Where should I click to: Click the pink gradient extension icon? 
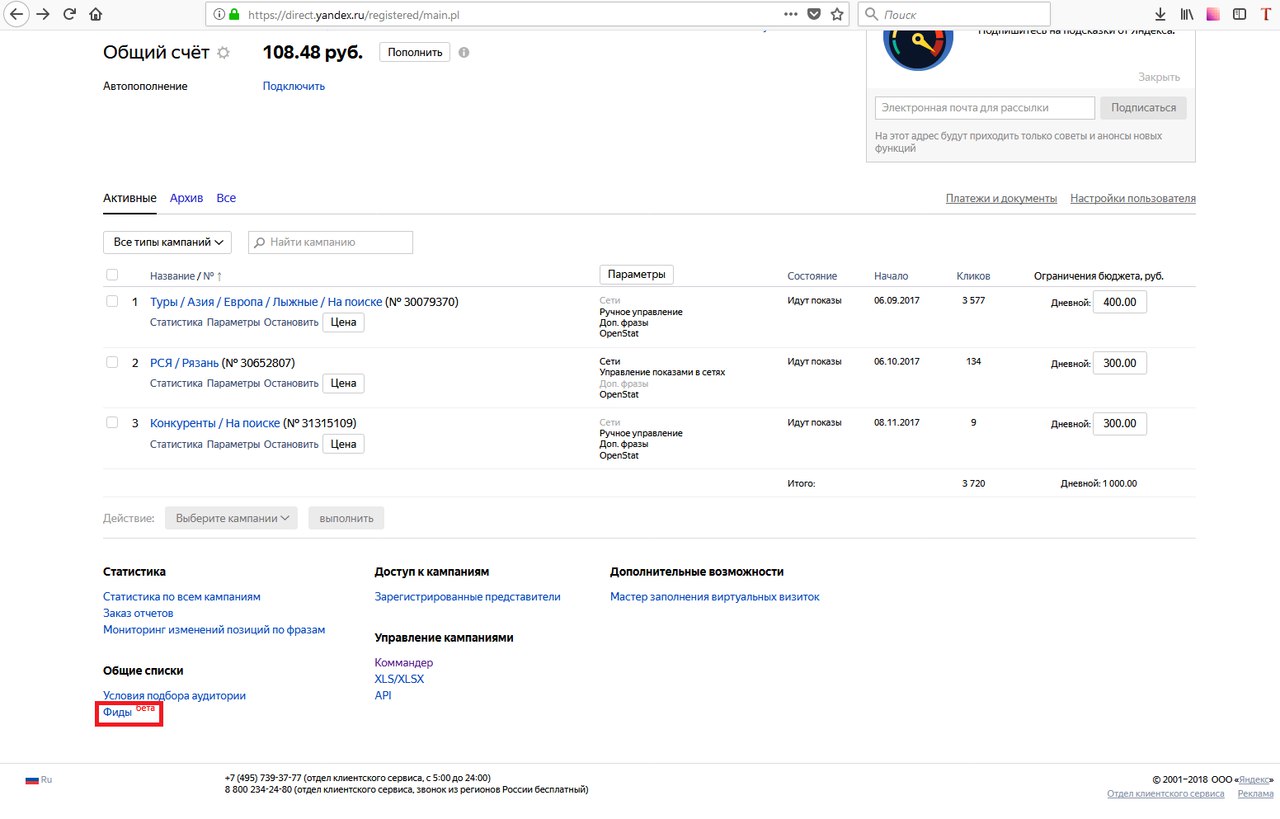click(x=1213, y=14)
